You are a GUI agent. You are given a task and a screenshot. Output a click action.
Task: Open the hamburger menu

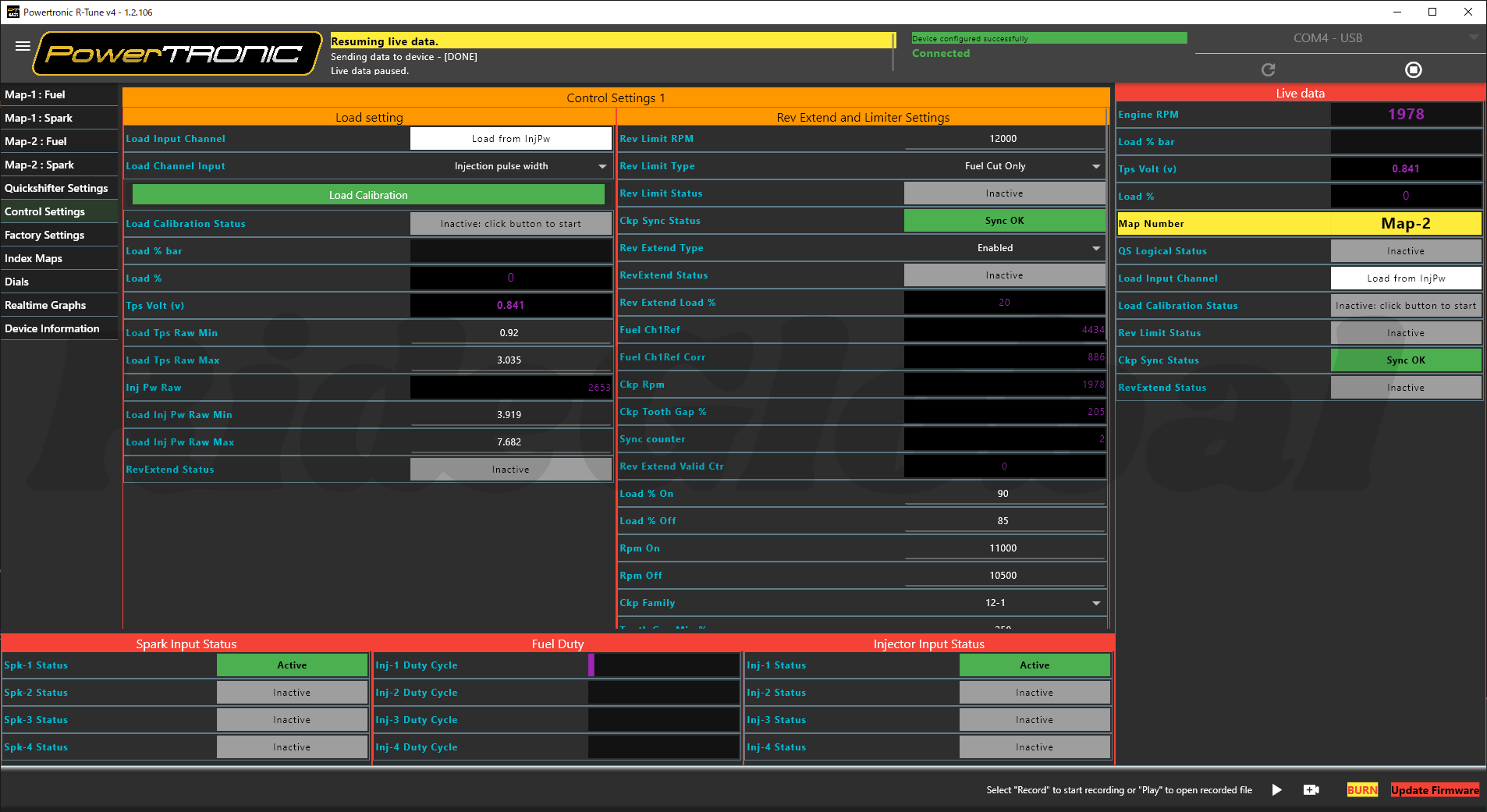(x=23, y=47)
